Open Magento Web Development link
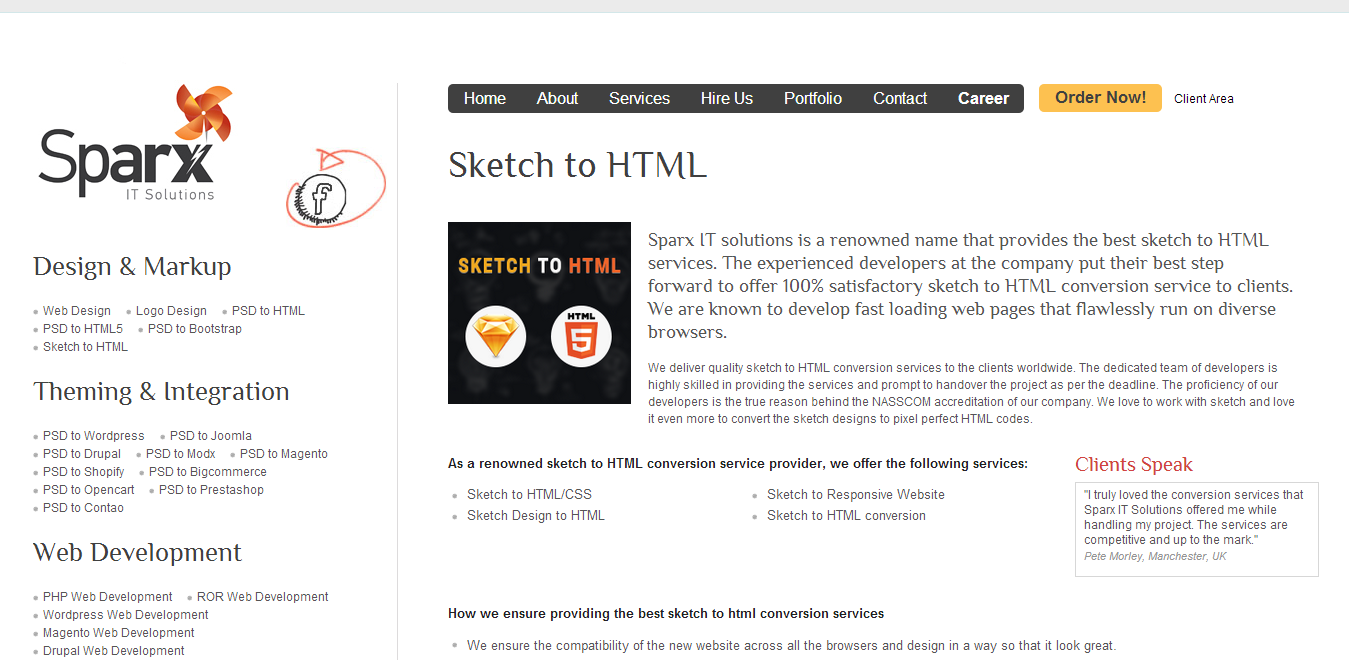 119,633
